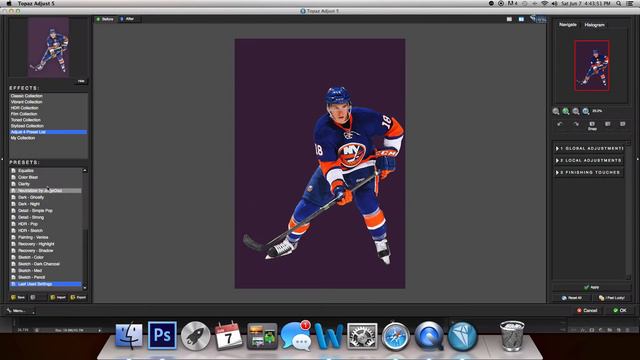Expand Global Adjustments section
640x360 pixels.
click(589, 149)
